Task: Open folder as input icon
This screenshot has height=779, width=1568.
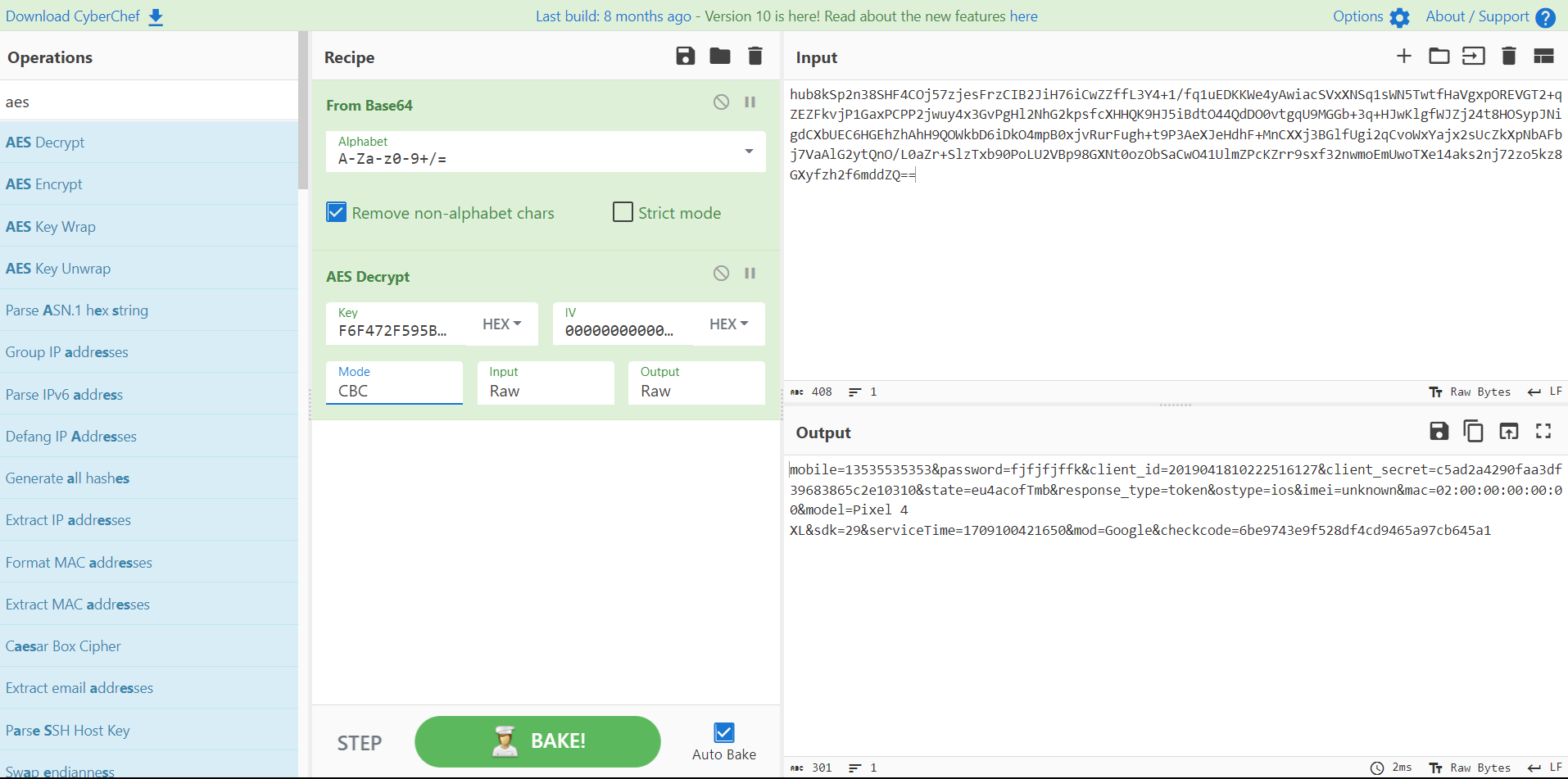Action: [x=1439, y=56]
